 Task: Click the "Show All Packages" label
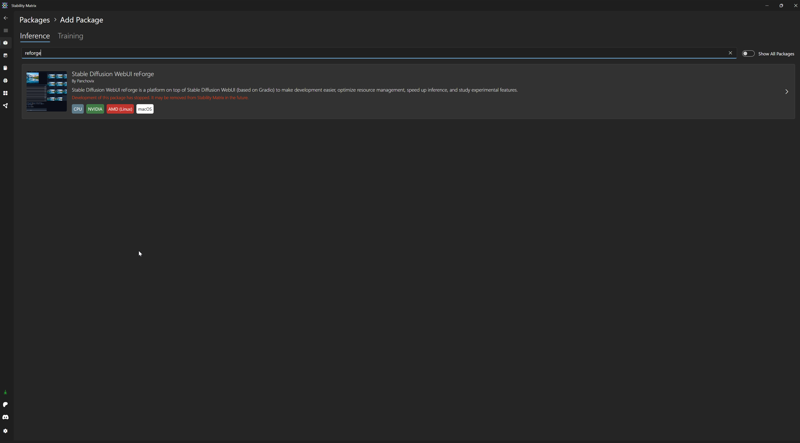point(776,54)
